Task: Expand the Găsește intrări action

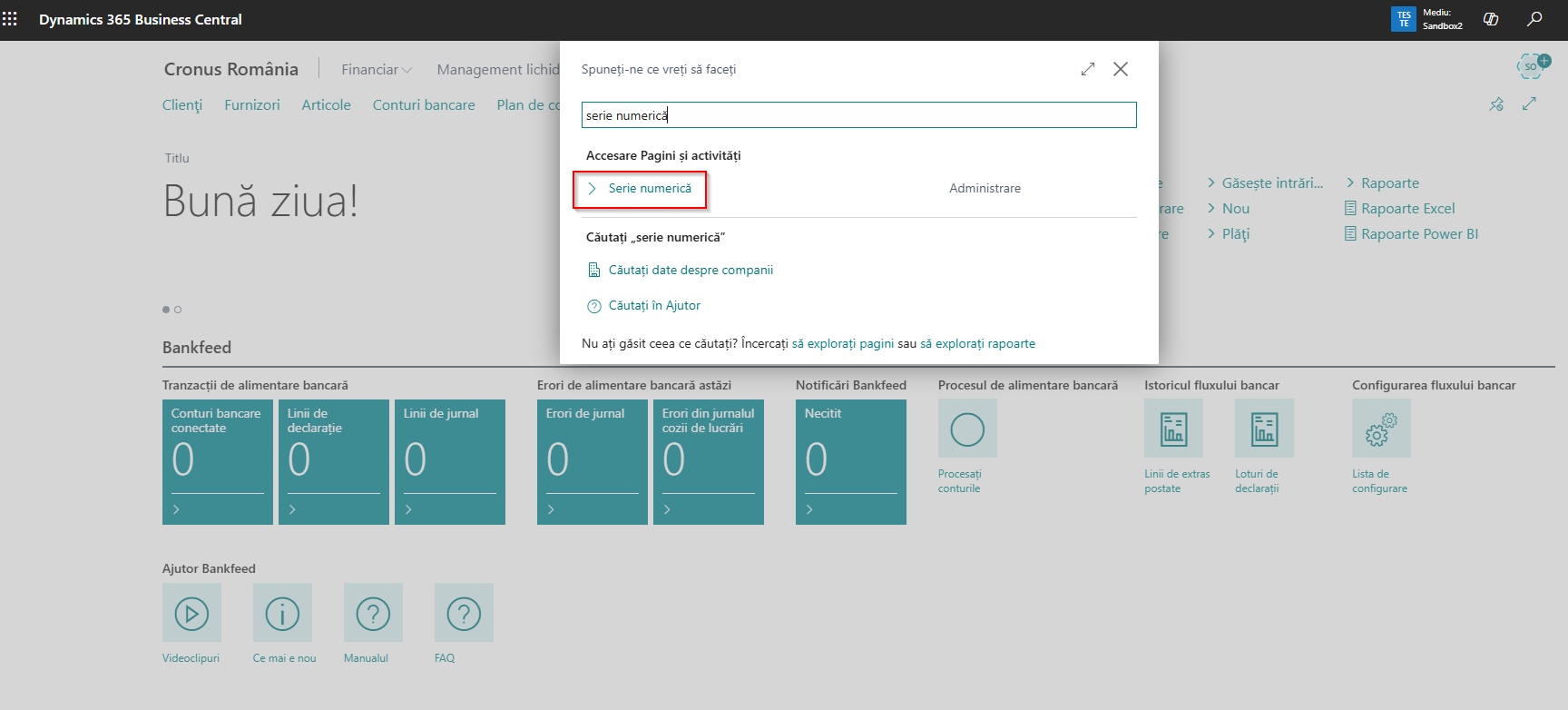Action: pos(1265,183)
